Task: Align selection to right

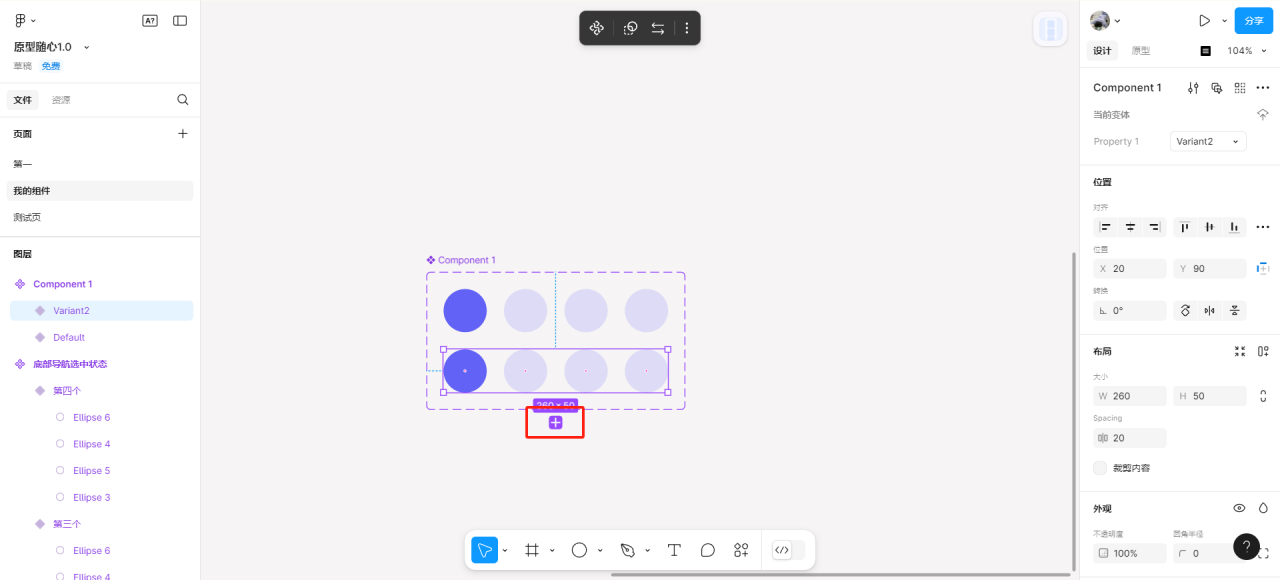Action: pos(1155,227)
